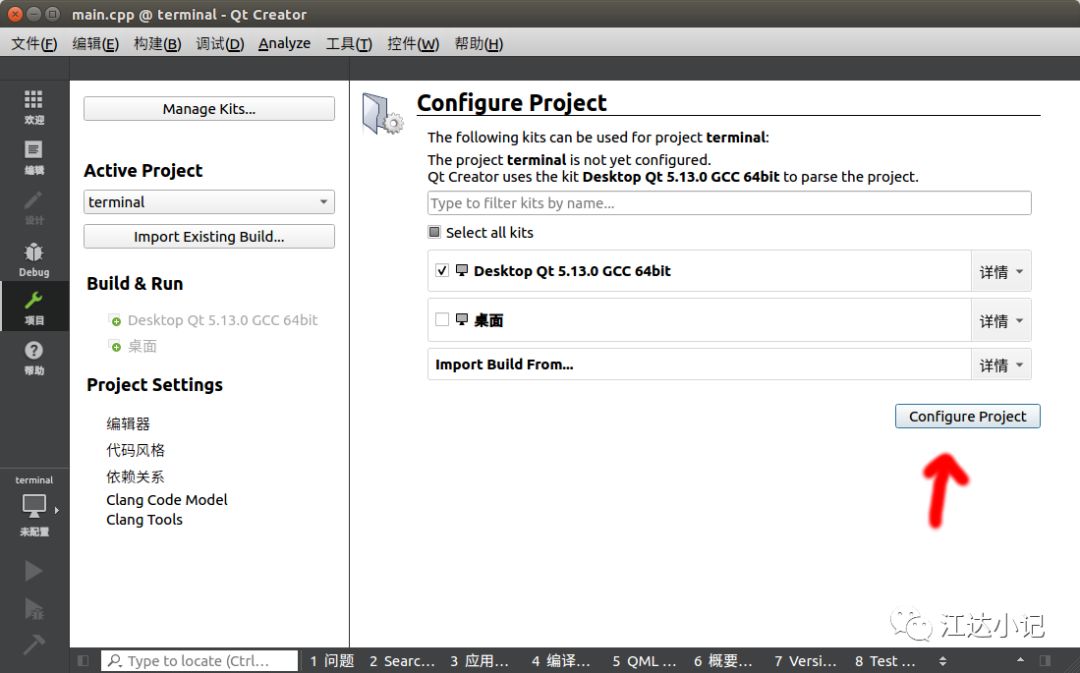Open the 工具(T) menu
Viewport: 1080px width, 673px height.
click(x=349, y=43)
